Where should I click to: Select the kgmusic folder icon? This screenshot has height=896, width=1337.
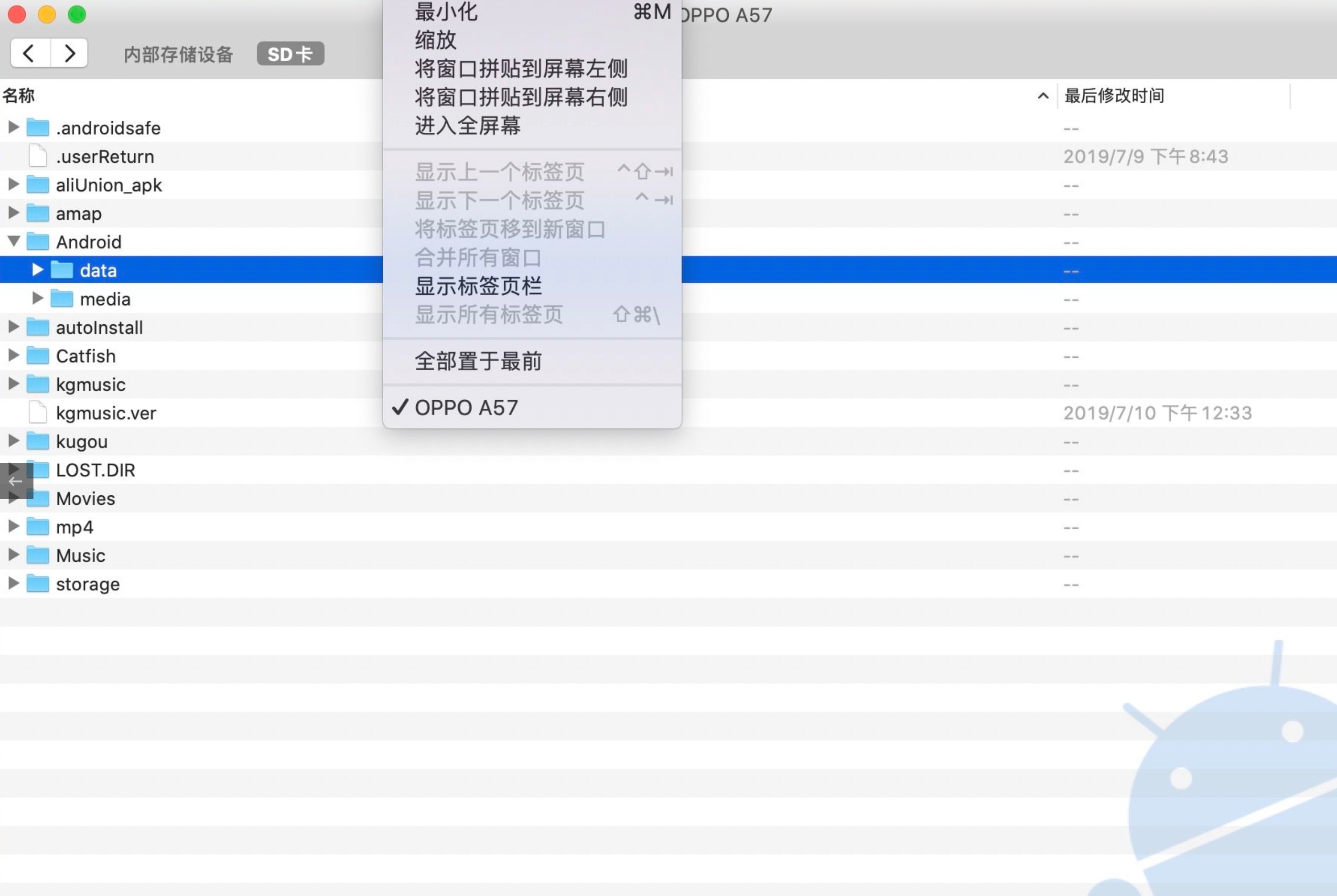click(38, 384)
